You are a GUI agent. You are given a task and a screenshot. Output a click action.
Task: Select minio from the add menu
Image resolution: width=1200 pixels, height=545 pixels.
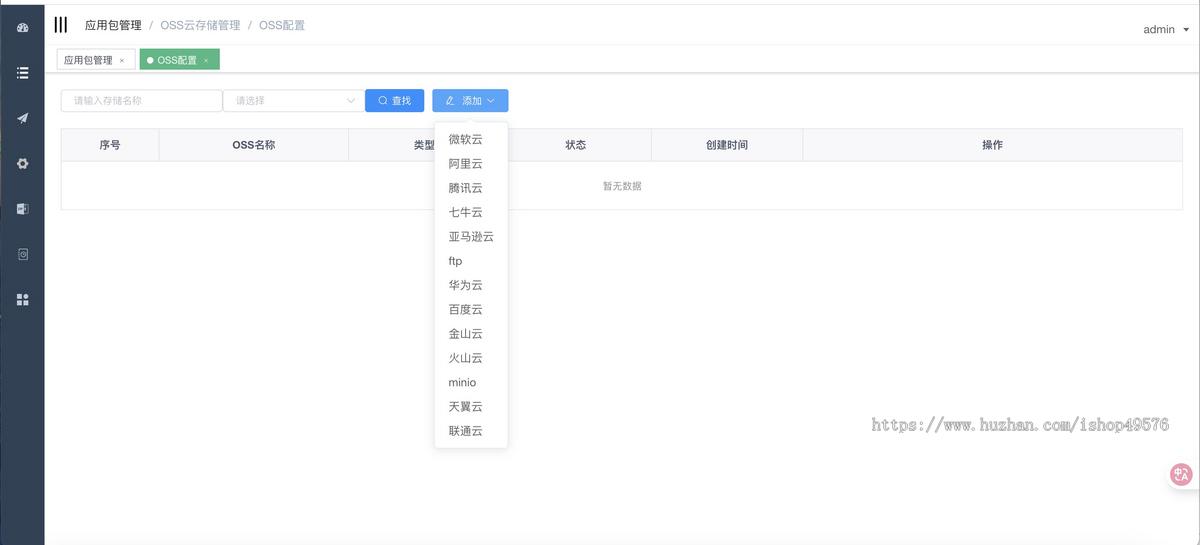coord(471,382)
